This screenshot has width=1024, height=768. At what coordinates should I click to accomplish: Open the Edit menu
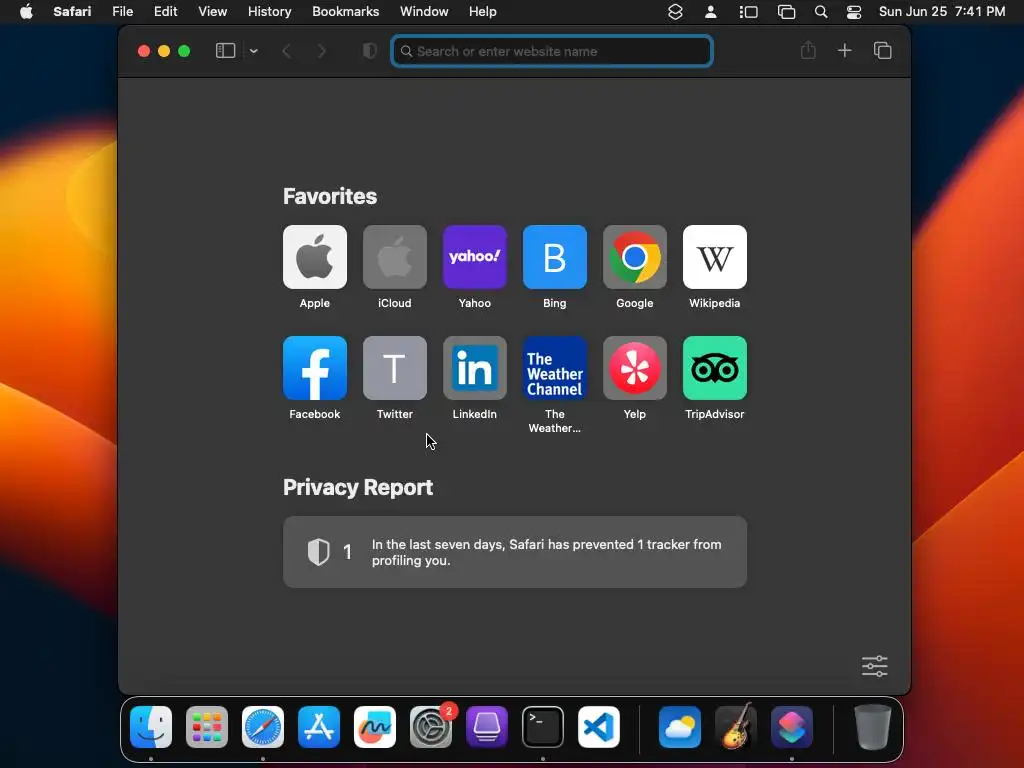tap(165, 12)
